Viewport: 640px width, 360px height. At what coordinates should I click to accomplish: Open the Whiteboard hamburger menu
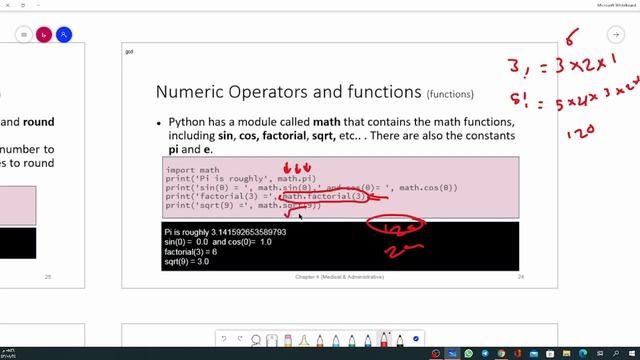point(24,35)
